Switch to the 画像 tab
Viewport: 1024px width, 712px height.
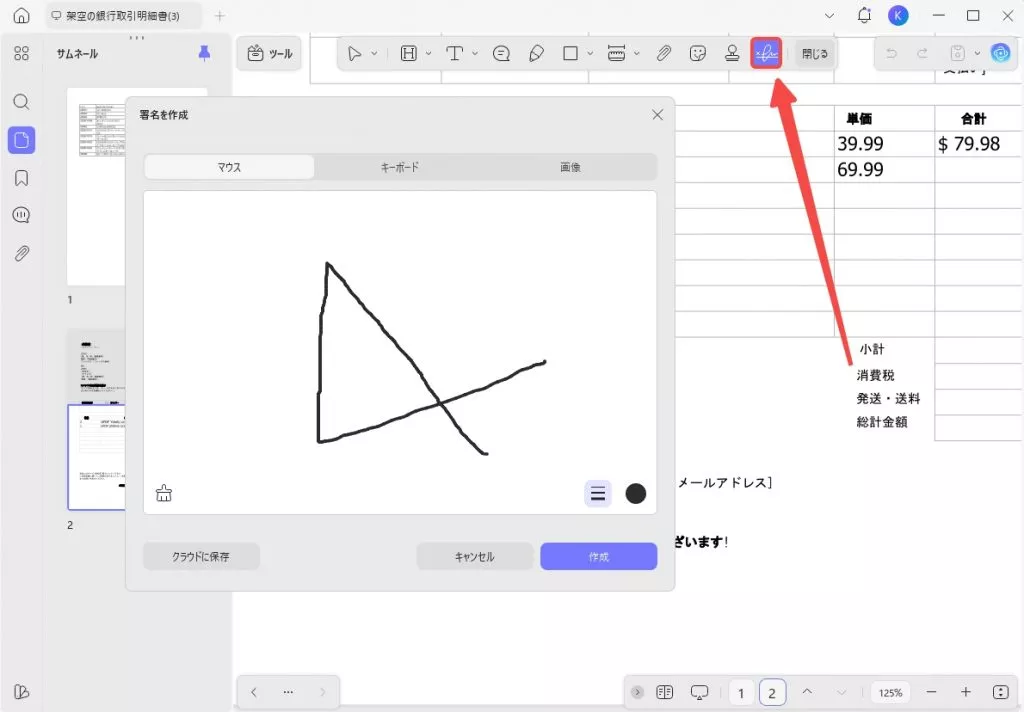(570, 167)
